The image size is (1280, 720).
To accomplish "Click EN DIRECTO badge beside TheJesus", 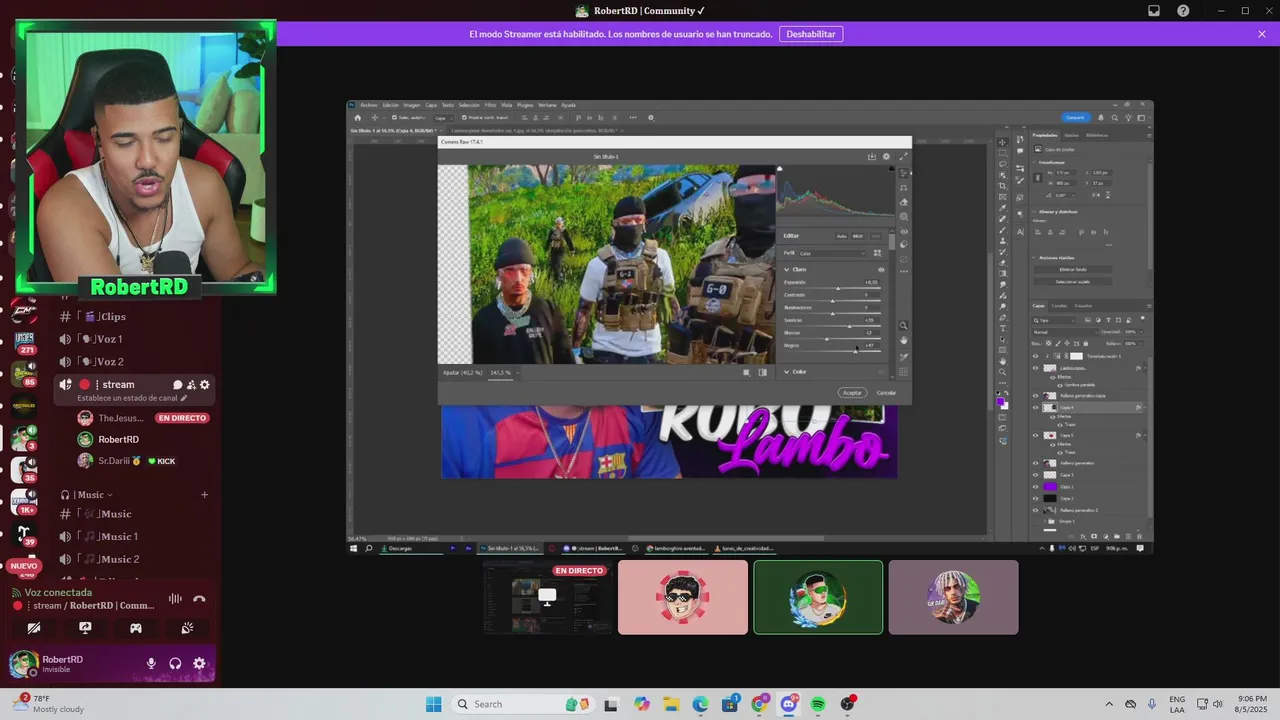I will coord(182,418).
